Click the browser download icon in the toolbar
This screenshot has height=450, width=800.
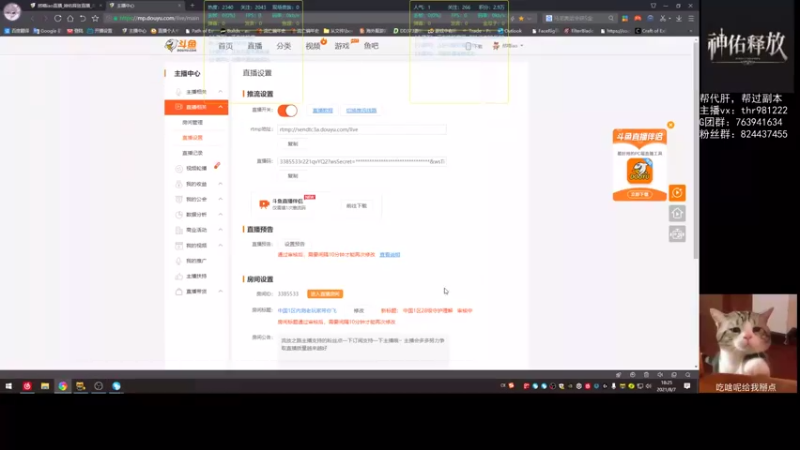tap(679, 18)
